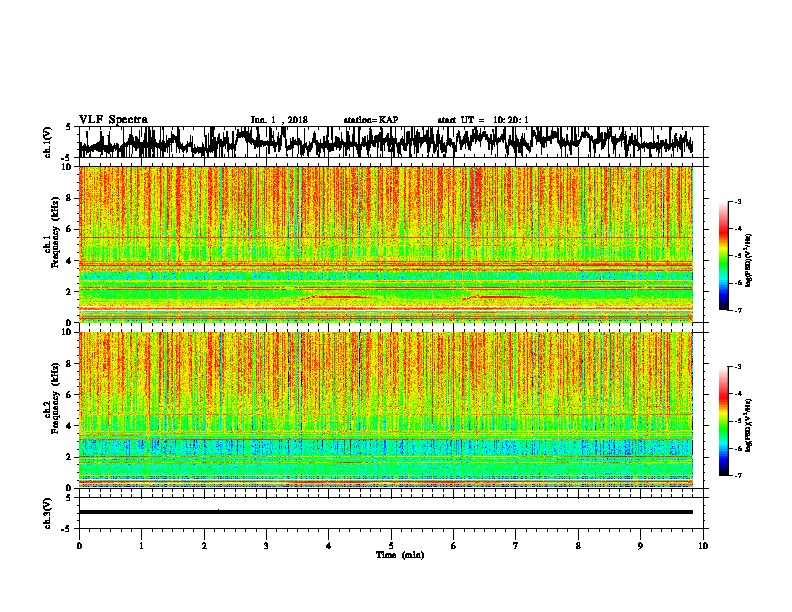Viewport: 792px width, 612px height.
Task: Click the ch.1(V) waveform trace panel
Action: coord(391,142)
